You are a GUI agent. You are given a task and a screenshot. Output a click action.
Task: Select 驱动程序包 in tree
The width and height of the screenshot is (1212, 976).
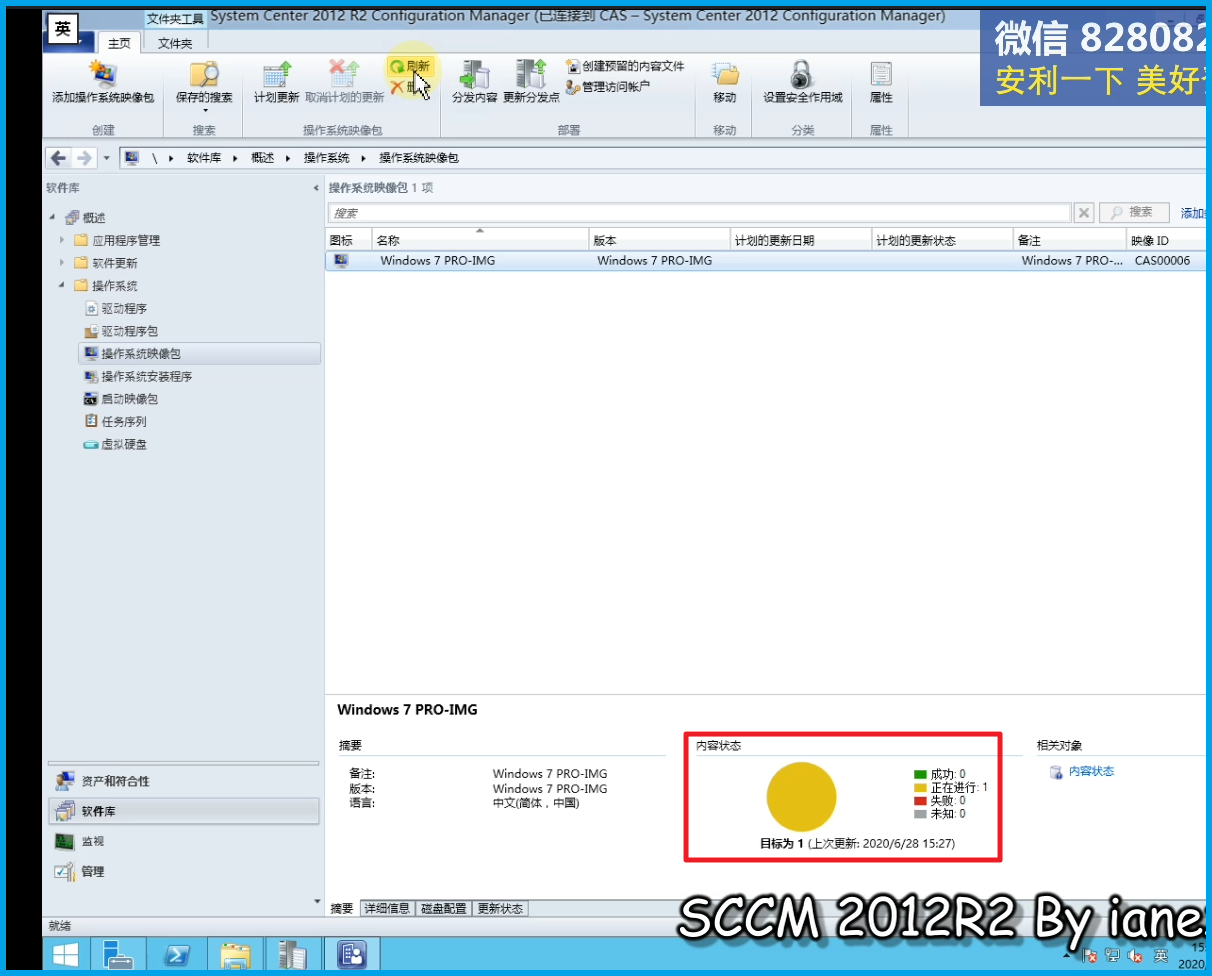(121, 331)
